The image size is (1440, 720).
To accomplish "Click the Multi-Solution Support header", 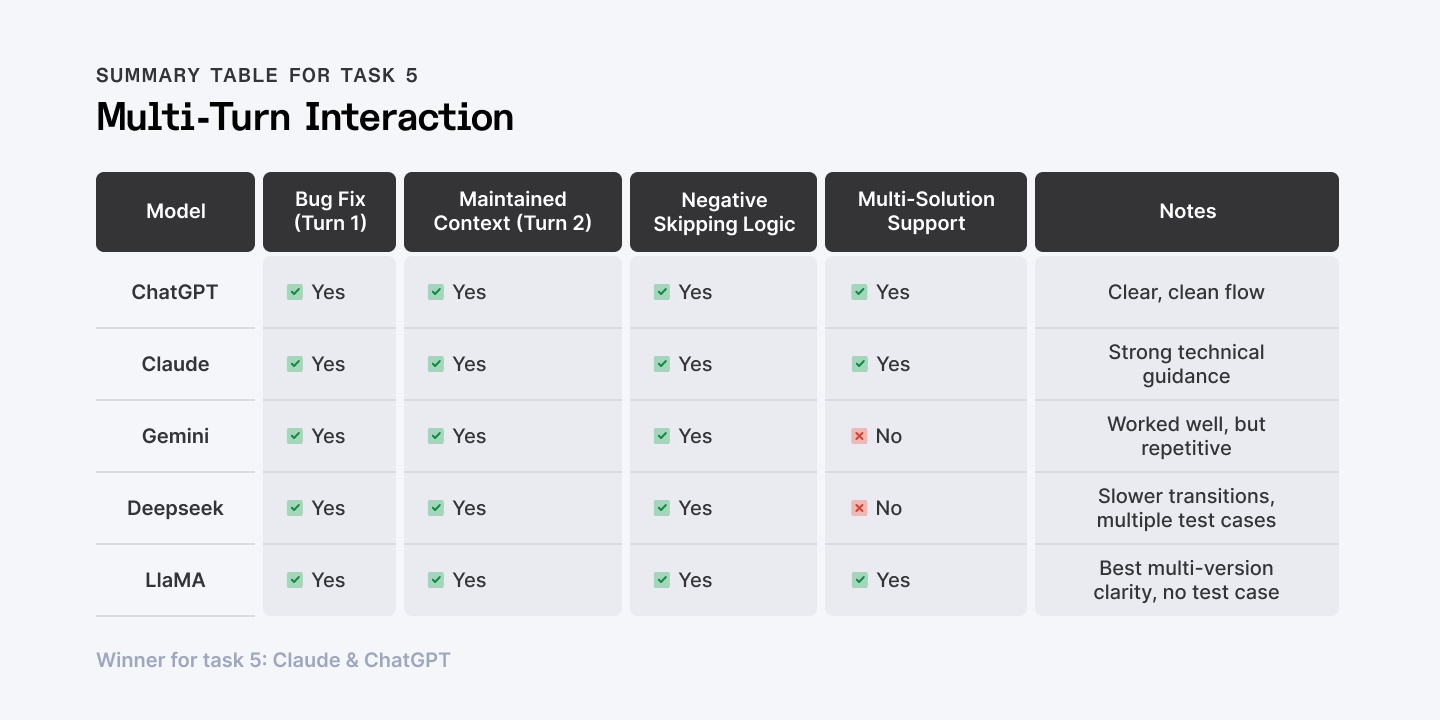I will click(926, 211).
